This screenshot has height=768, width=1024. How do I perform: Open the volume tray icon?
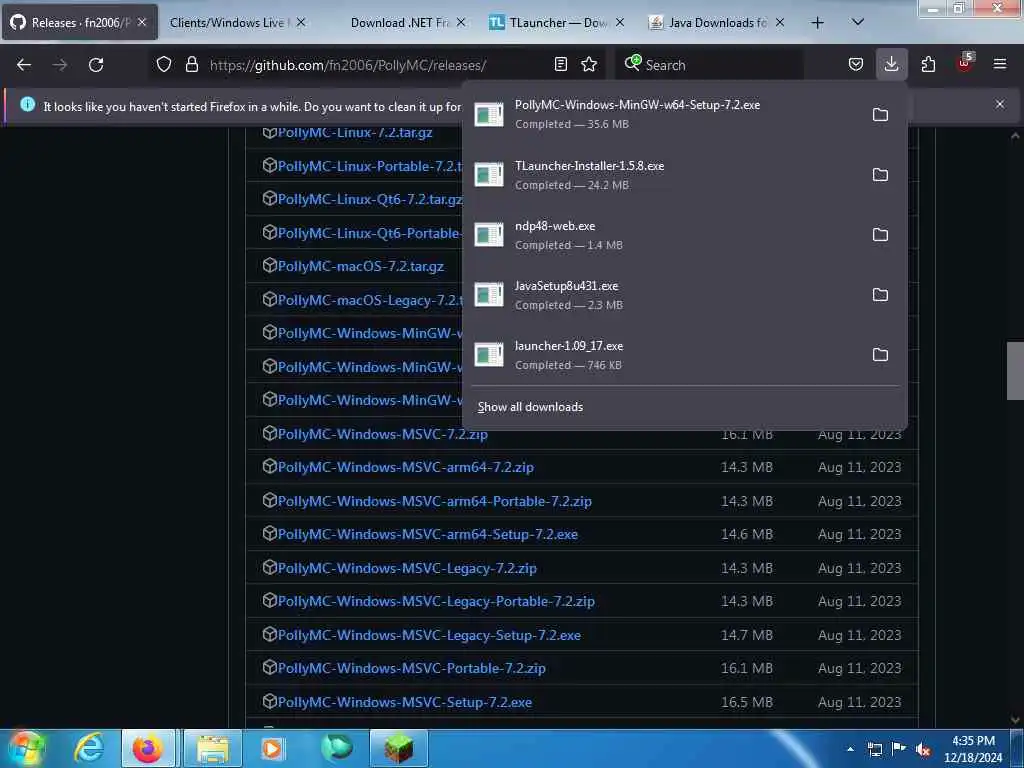923,750
